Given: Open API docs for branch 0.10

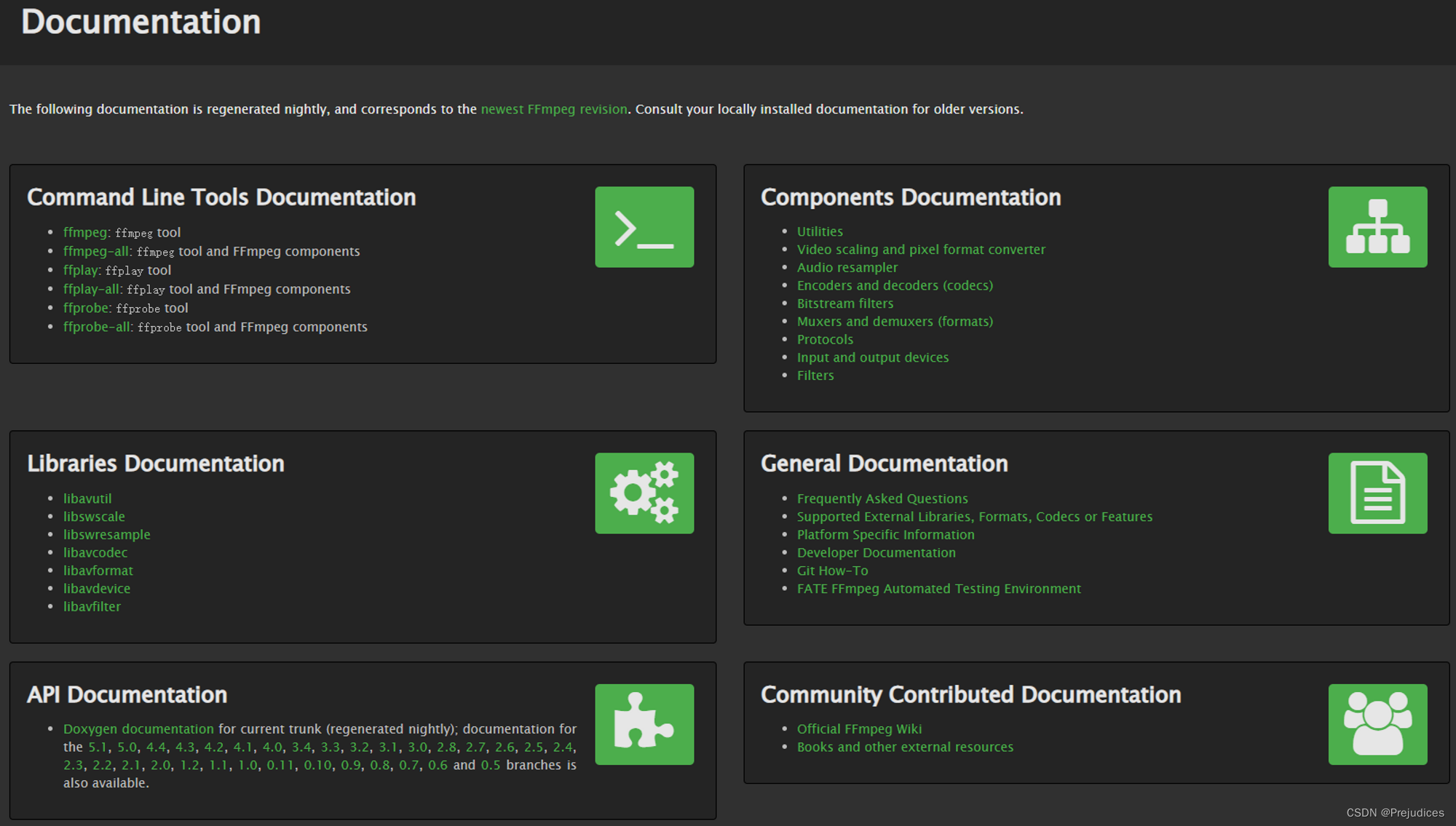Looking at the screenshot, I should [x=317, y=766].
